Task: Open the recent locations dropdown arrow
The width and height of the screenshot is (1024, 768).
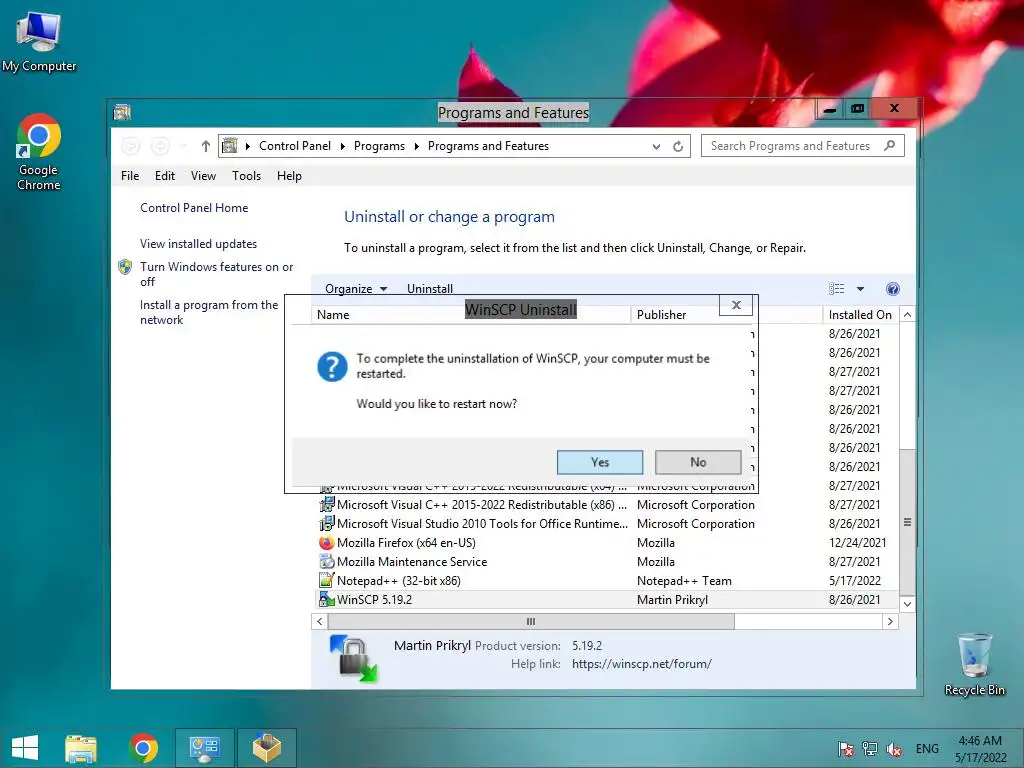Action: [184, 146]
